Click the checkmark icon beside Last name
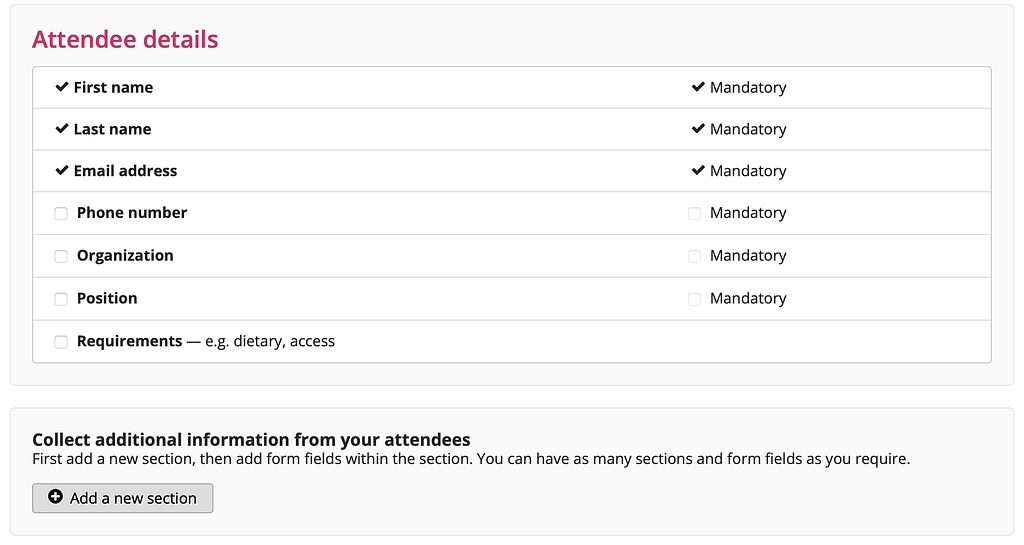 click(62, 129)
